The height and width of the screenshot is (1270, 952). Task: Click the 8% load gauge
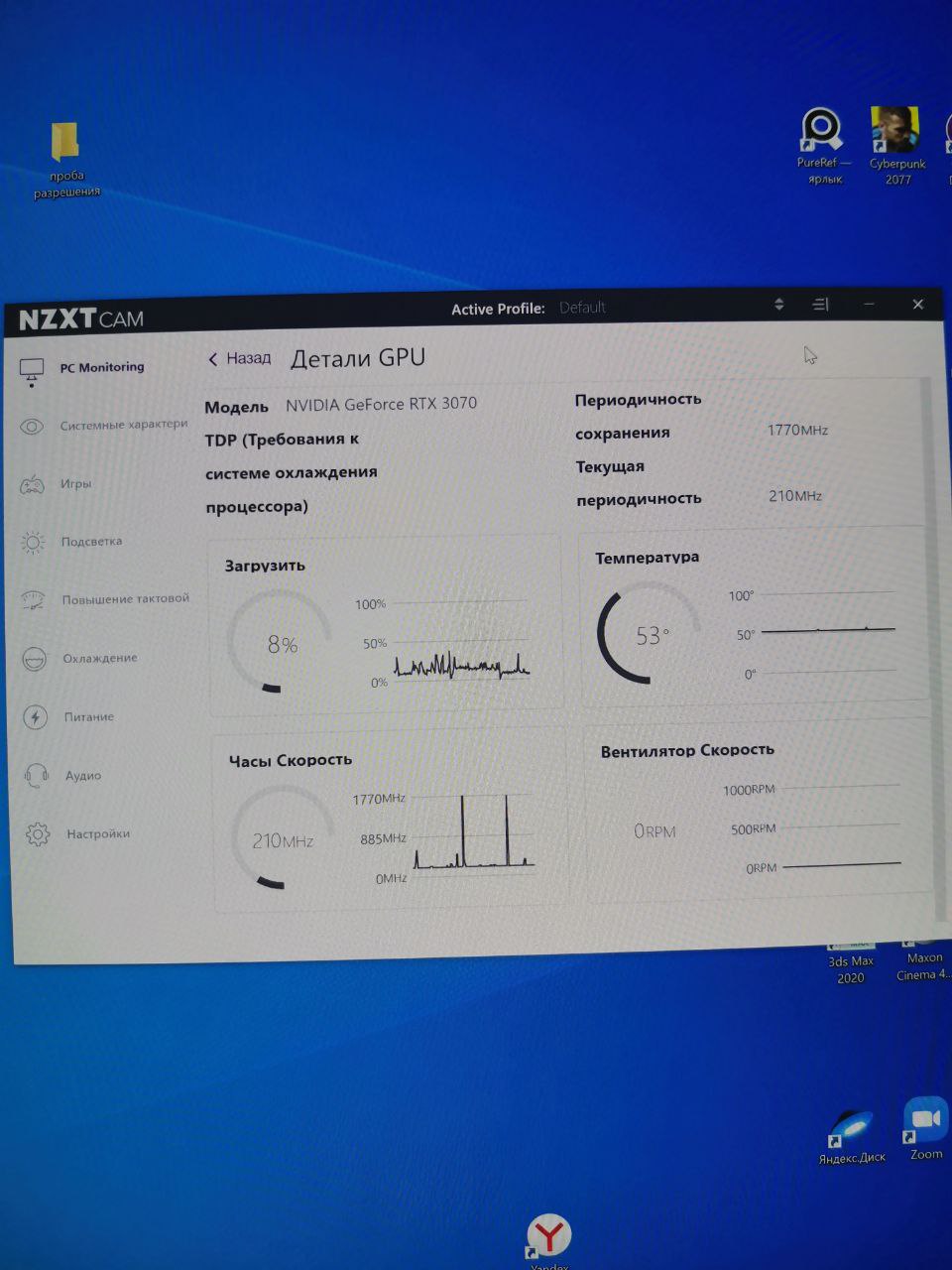[281, 643]
